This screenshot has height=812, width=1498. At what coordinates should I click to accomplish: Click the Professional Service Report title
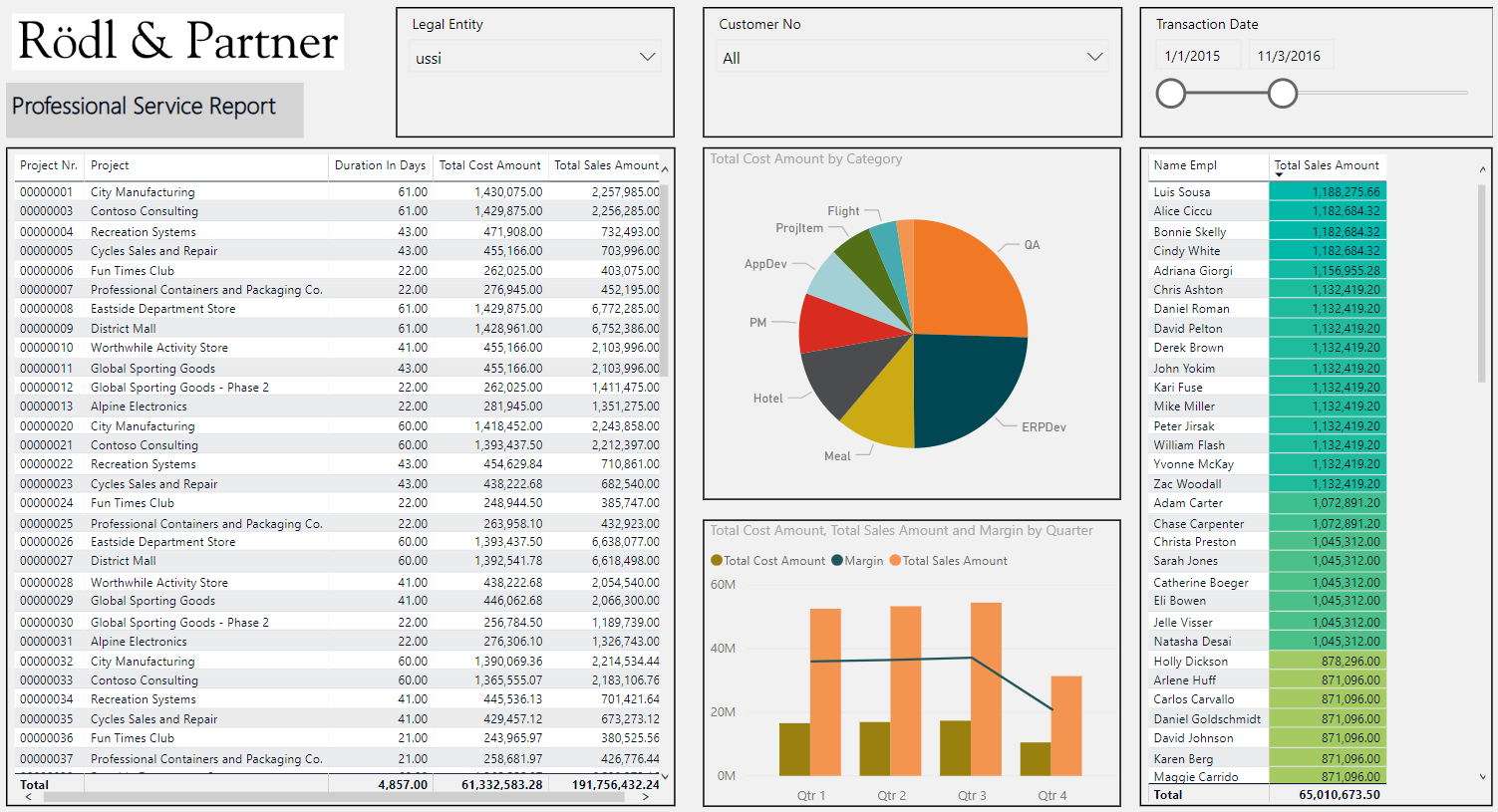[x=144, y=107]
